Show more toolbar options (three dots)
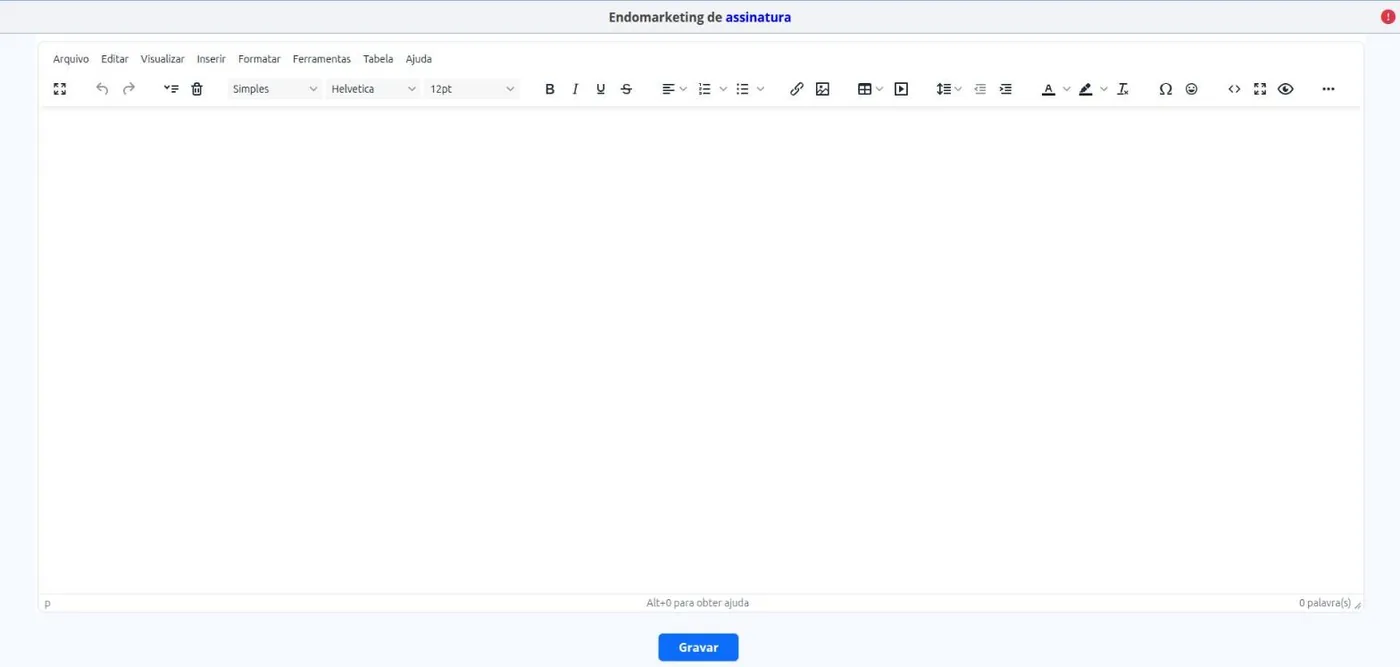Image resolution: width=1400 pixels, height=667 pixels. coord(1328,89)
